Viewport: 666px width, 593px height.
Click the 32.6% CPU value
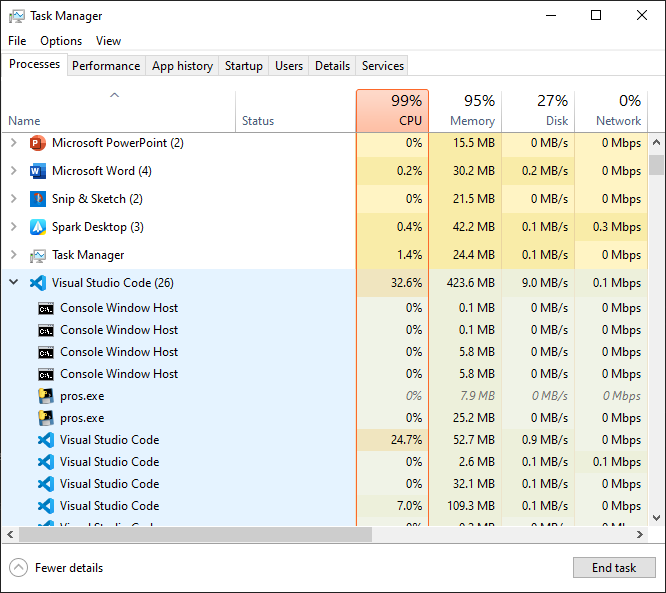point(406,283)
